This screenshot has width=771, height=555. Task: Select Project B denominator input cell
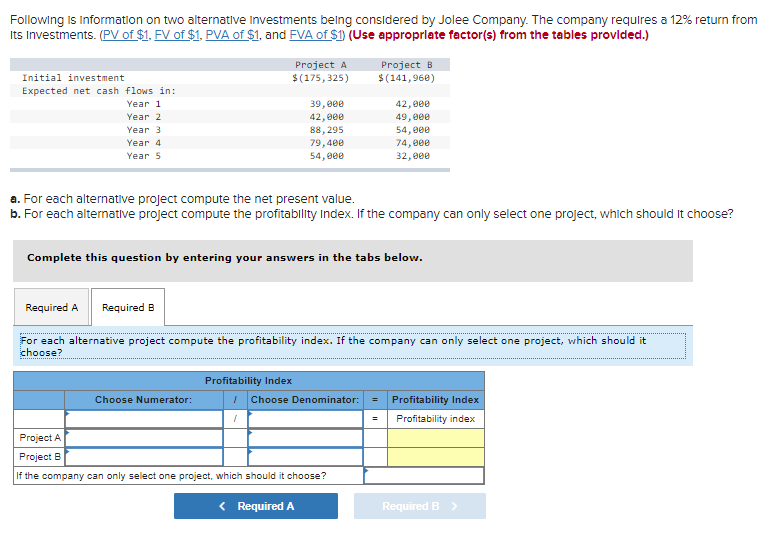click(x=305, y=457)
